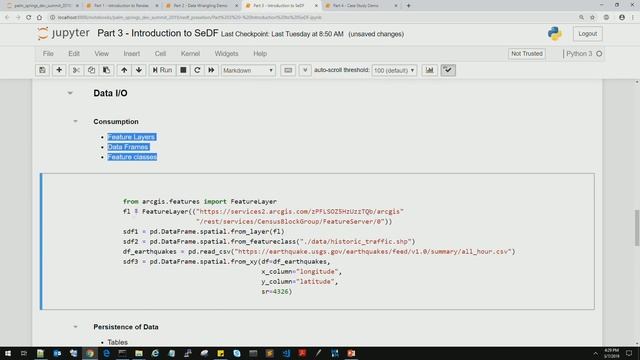The image size is (640, 360).
Task: Click the collapsible headings toolbar icon
Action: click(305, 70)
